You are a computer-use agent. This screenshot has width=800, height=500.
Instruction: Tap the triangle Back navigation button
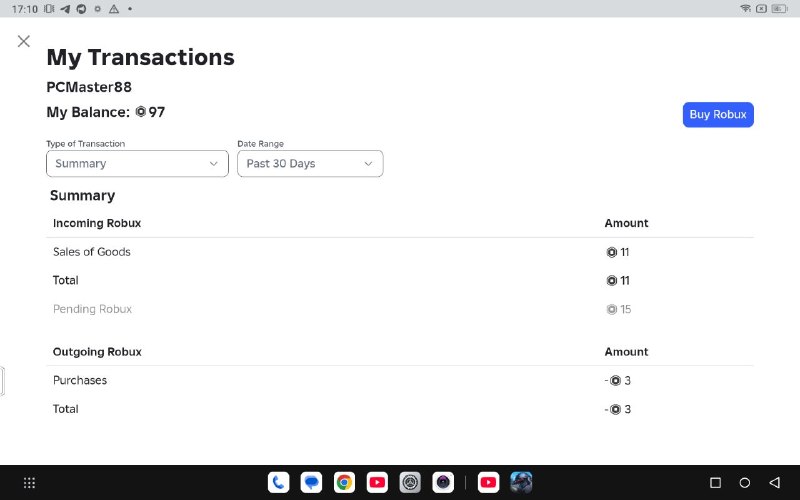pyautogui.click(x=774, y=482)
